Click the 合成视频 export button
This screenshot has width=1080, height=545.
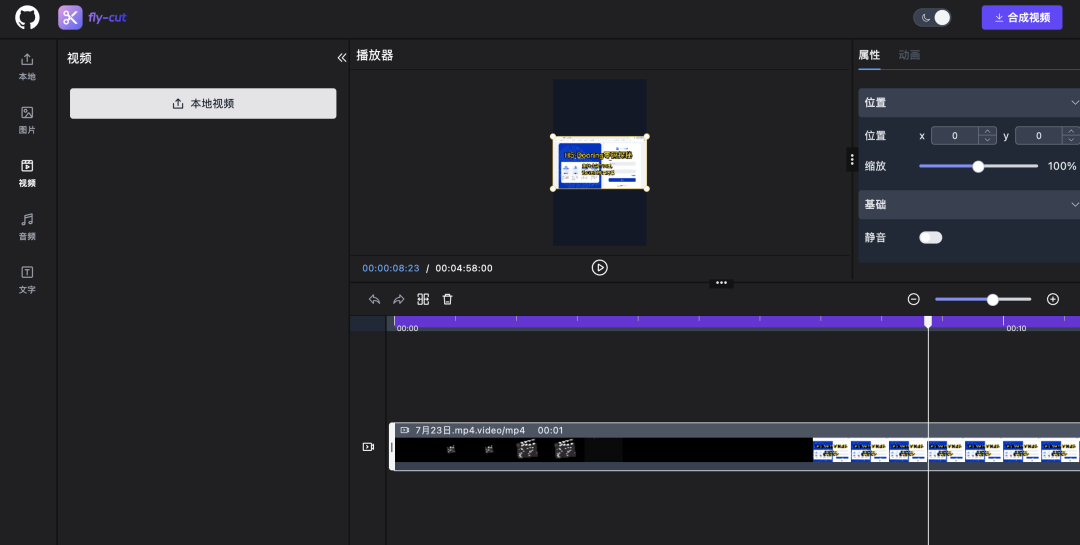[1022, 17]
